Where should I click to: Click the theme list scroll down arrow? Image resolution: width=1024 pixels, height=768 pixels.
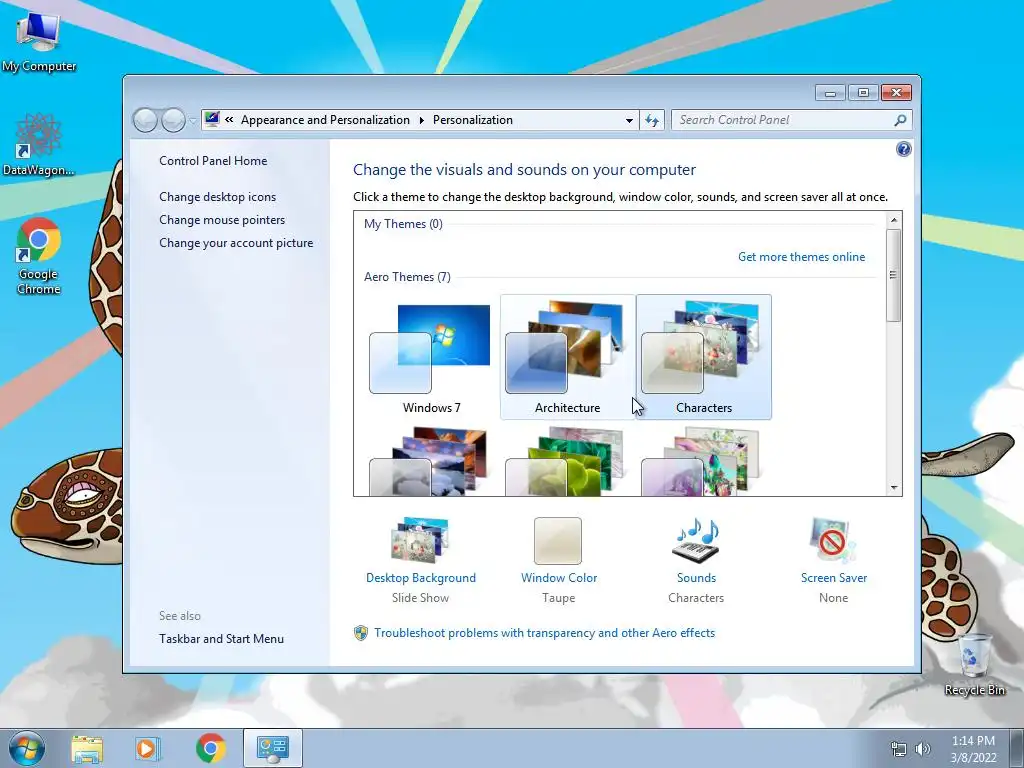point(894,488)
